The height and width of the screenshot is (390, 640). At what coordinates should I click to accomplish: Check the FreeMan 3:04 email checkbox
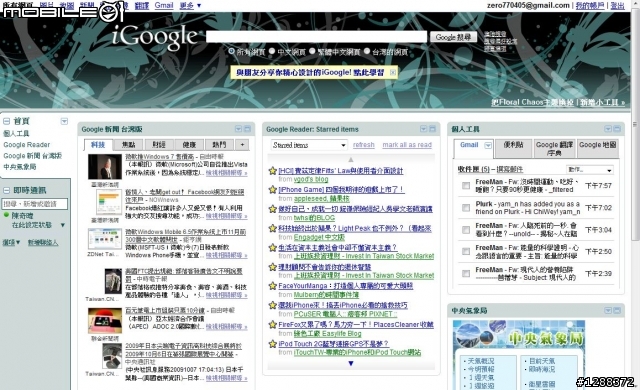click(x=466, y=230)
